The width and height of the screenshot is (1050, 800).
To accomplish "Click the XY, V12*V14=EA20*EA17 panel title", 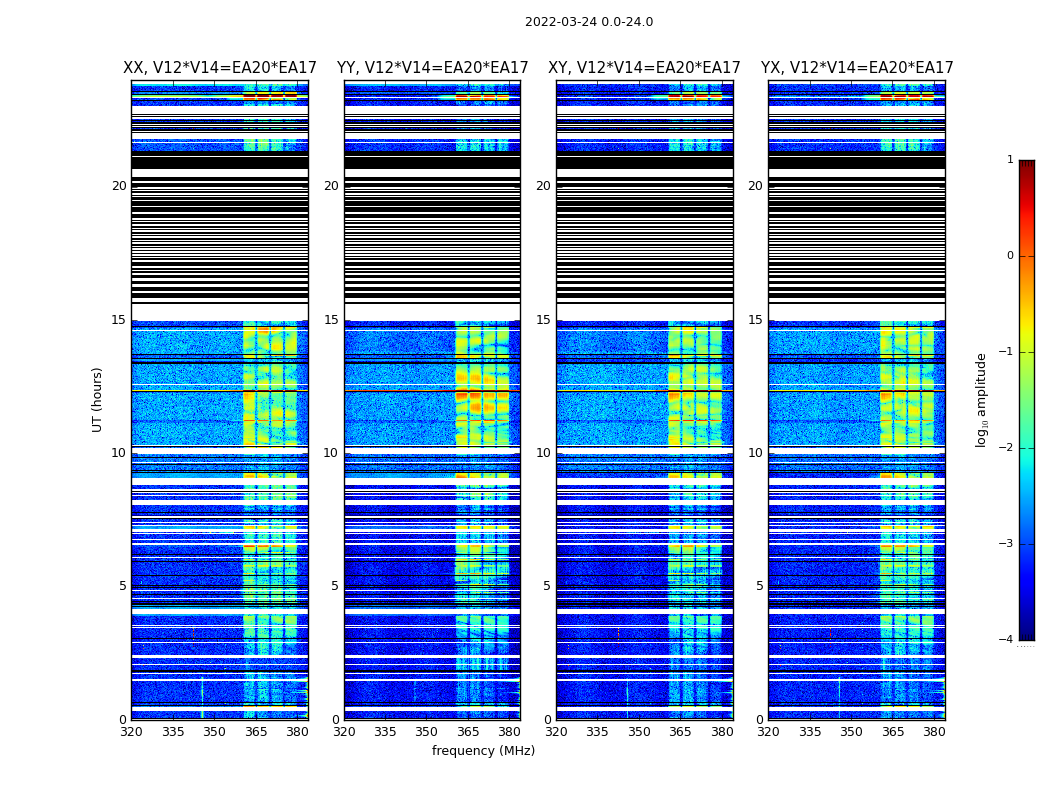I will click(644, 68).
